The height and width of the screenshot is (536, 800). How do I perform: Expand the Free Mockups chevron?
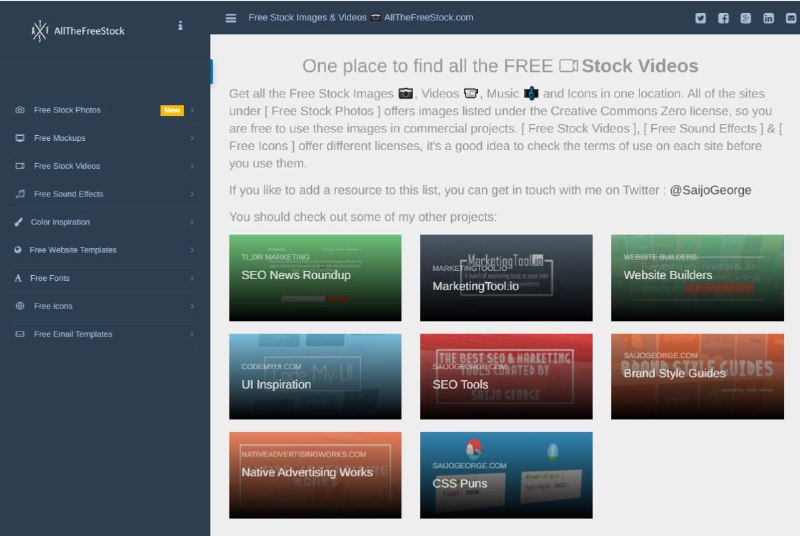192,138
